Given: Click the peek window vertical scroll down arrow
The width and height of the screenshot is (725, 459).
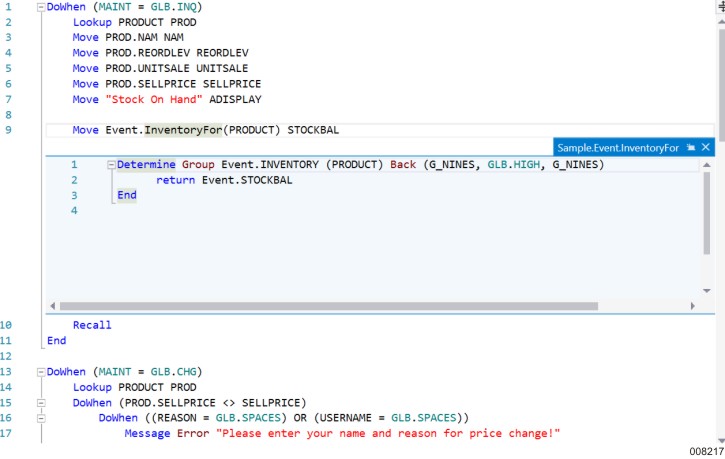Looking at the screenshot, I should [707, 291].
